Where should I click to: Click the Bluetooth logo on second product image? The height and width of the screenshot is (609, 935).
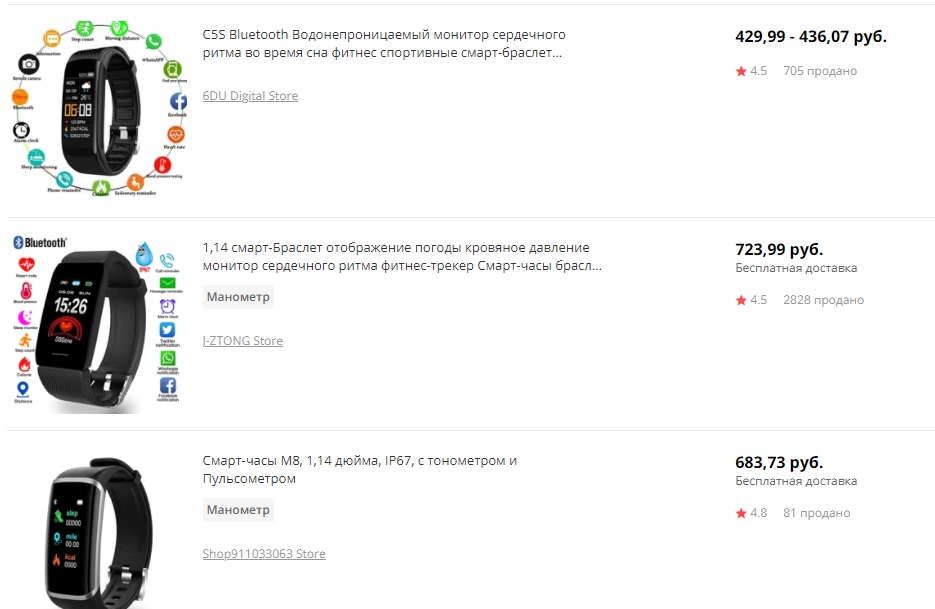point(40,242)
